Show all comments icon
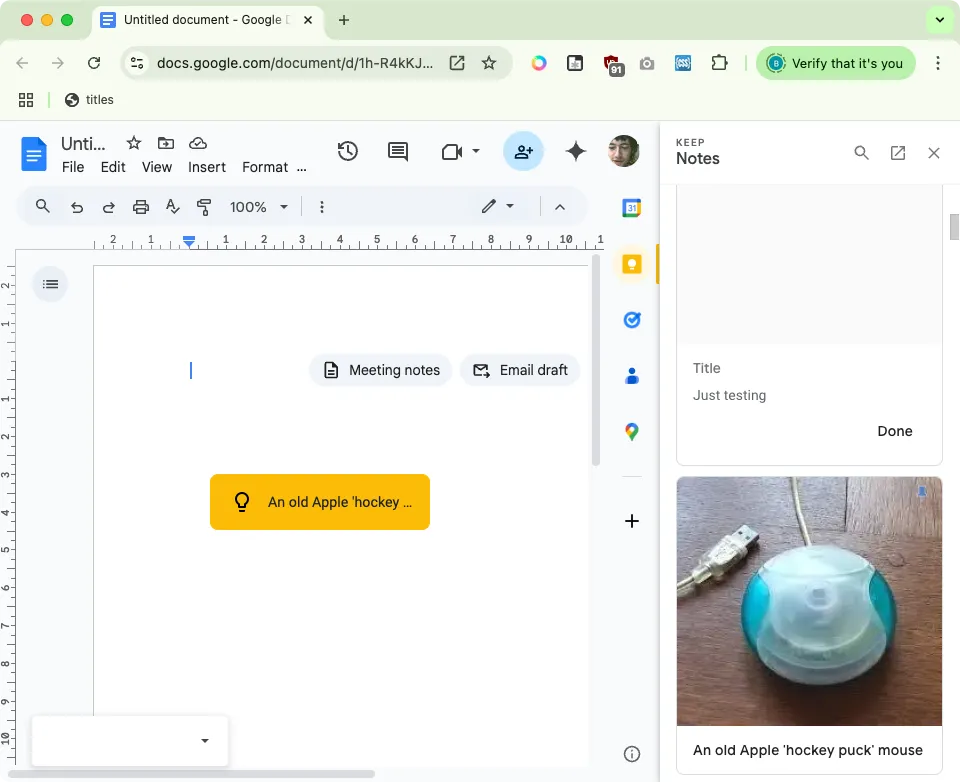 pos(398,151)
